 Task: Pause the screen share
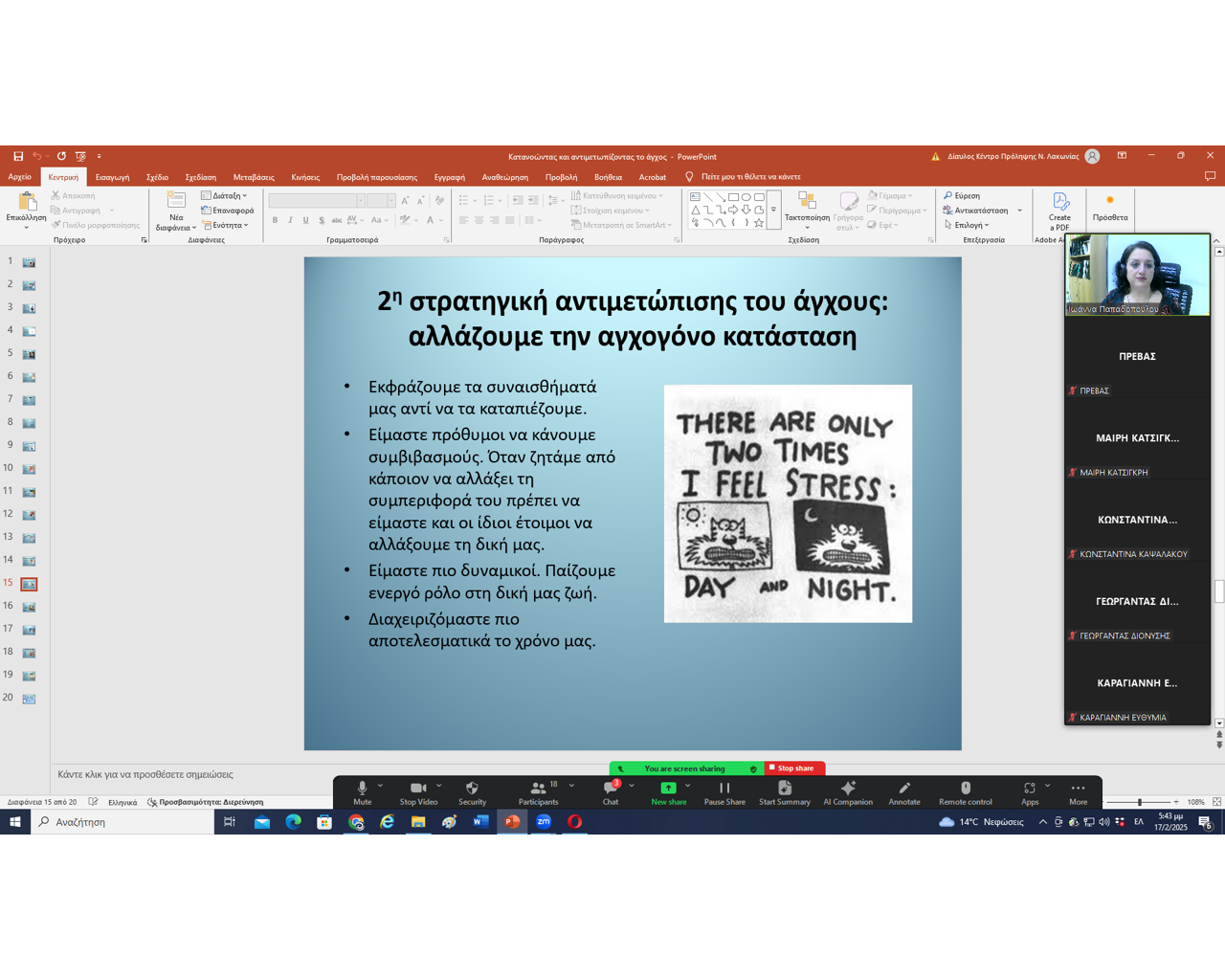pos(724,789)
